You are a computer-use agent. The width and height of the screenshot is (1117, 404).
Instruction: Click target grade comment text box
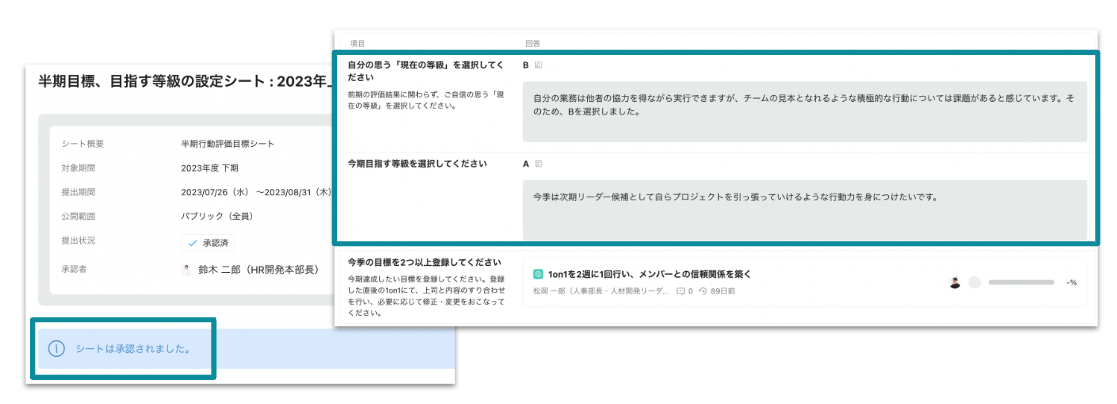pyautogui.click(x=803, y=205)
